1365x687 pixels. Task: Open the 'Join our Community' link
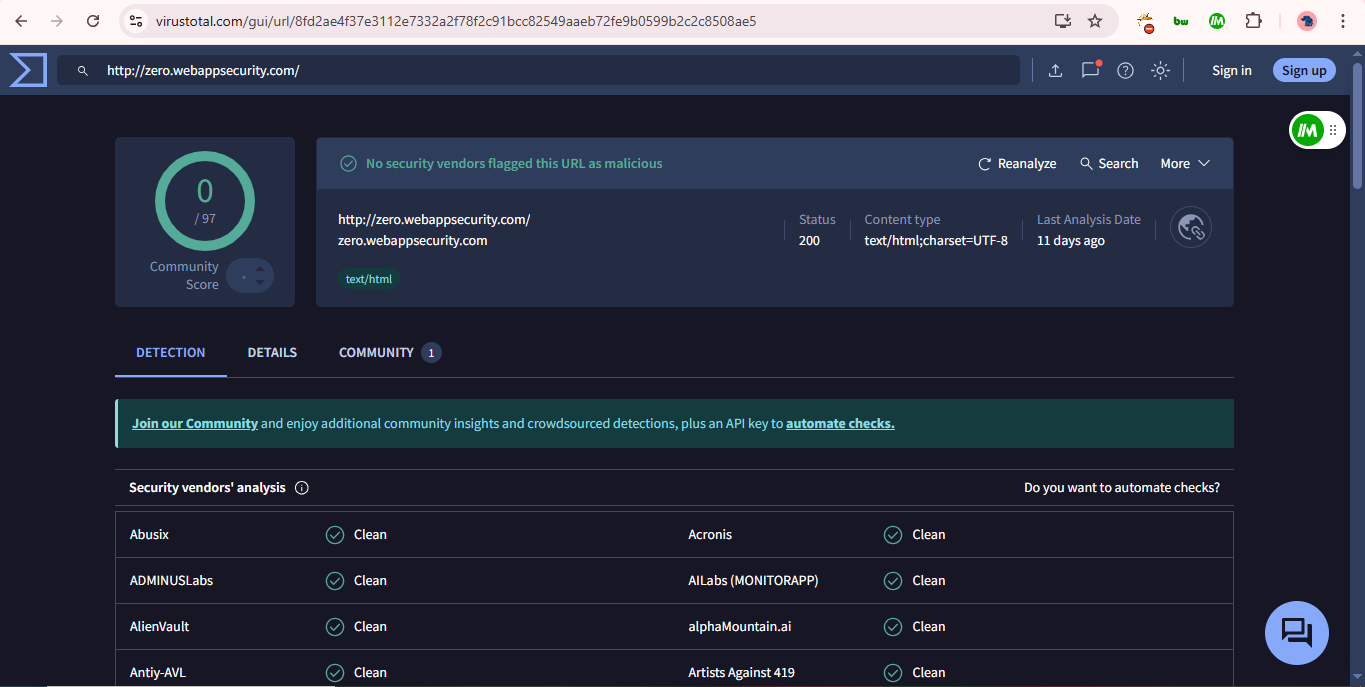(195, 423)
